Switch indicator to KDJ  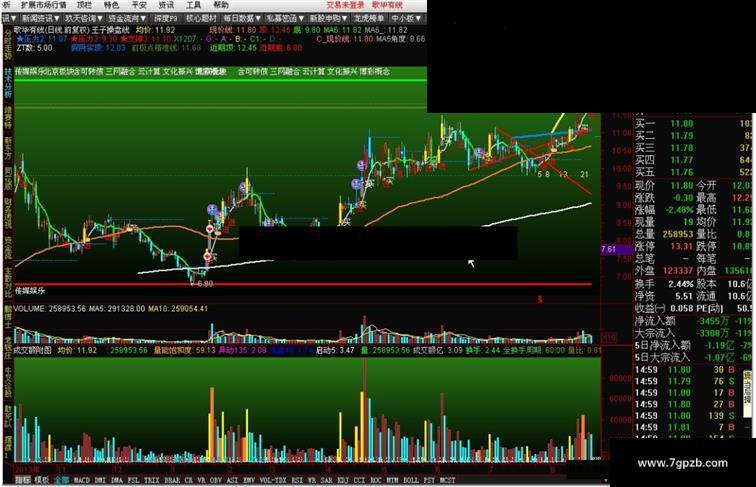pyautogui.click(x=343, y=480)
